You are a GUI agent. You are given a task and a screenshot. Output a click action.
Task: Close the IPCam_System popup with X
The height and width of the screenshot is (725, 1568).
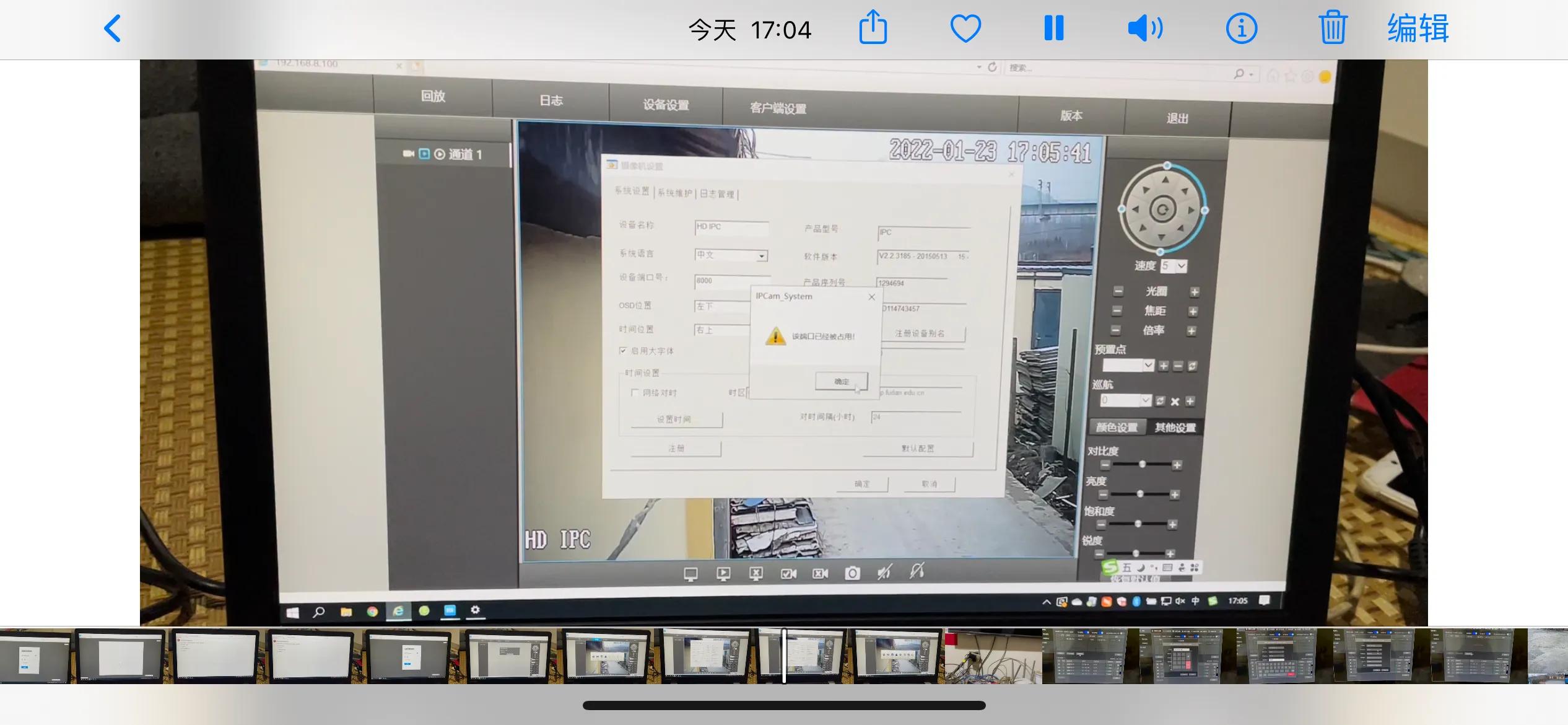pyautogui.click(x=871, y=297)
